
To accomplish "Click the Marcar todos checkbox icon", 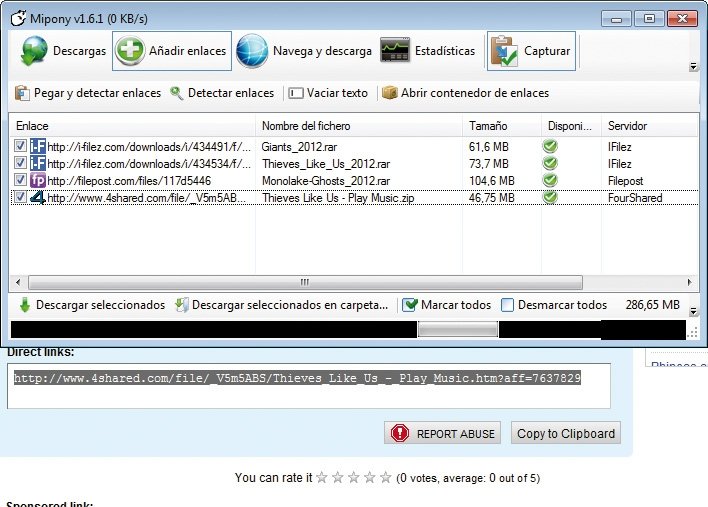I will coord(410,305).
